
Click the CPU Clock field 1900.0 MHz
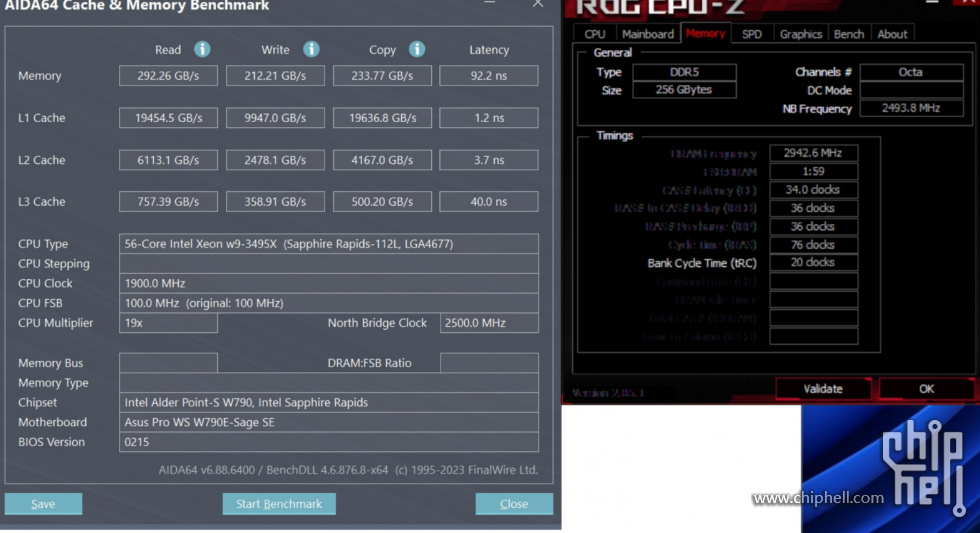tap(329, 283)
